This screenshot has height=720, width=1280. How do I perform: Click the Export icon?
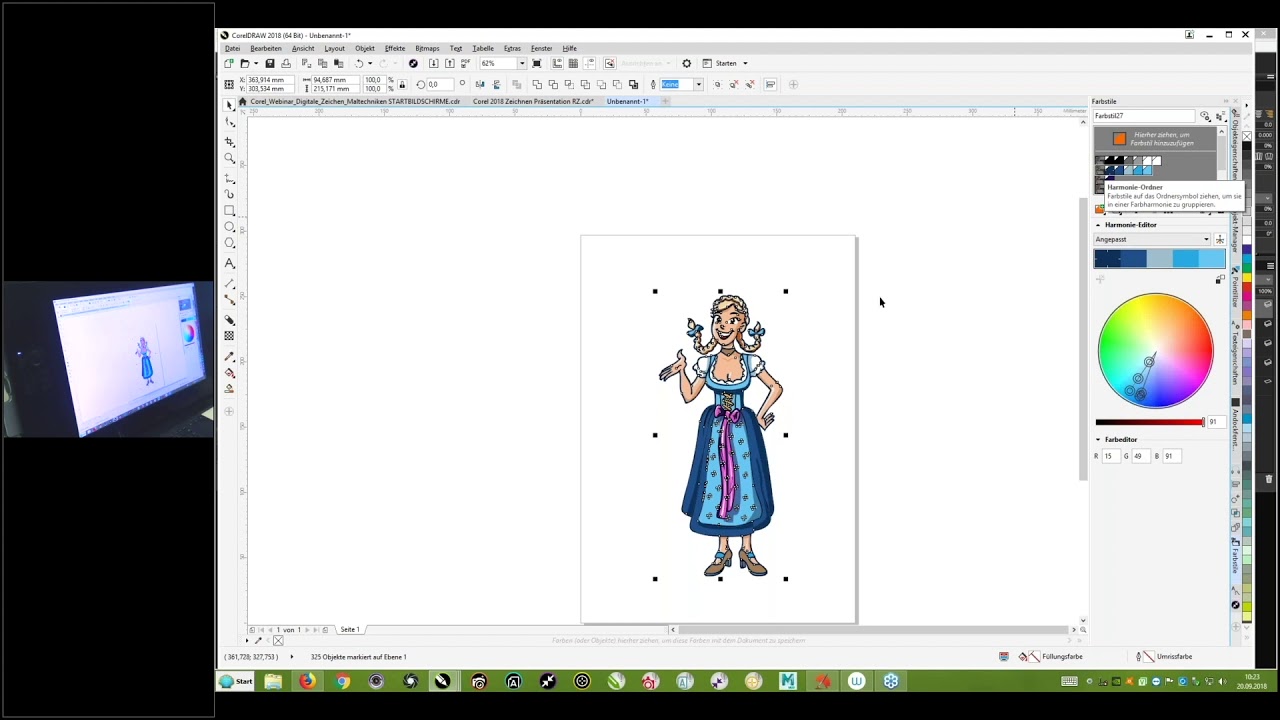point(449,63)
